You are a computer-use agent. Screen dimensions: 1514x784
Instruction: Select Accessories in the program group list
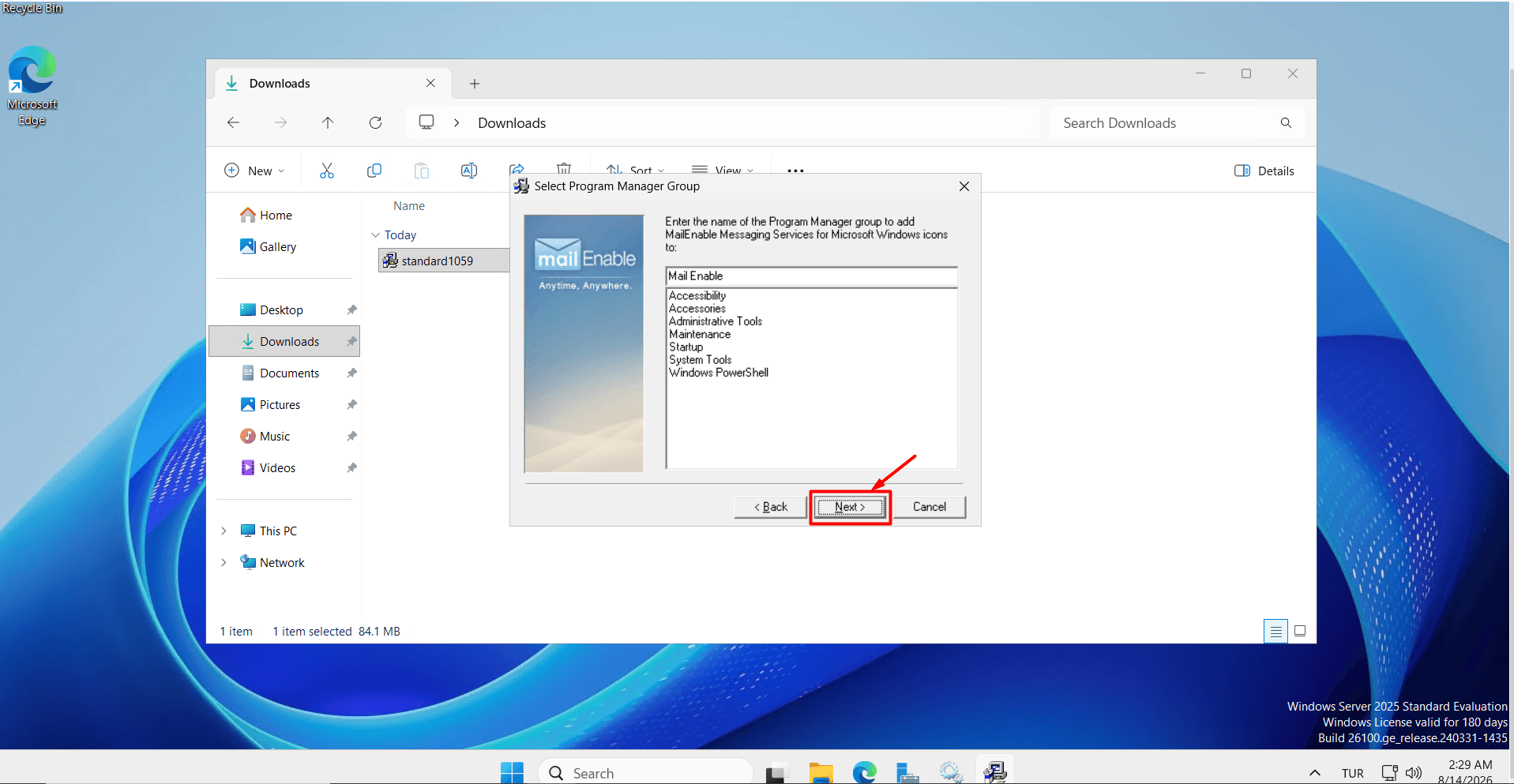[x=697, y=309]
